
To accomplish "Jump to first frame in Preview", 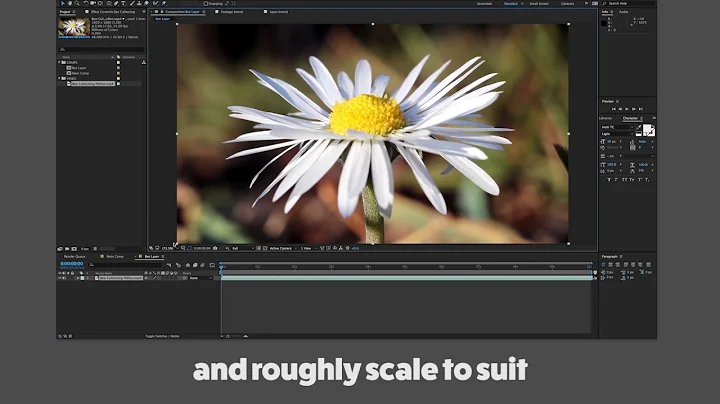I will coord(613,109).
